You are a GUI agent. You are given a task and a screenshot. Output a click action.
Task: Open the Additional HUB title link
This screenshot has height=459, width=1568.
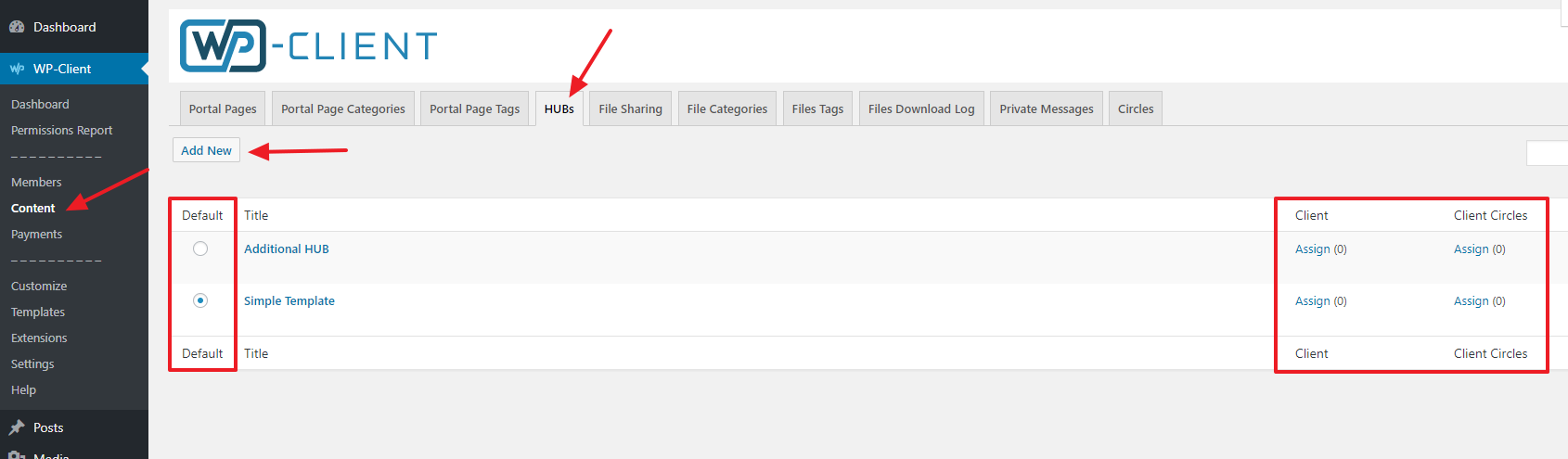tap(287, 249)
